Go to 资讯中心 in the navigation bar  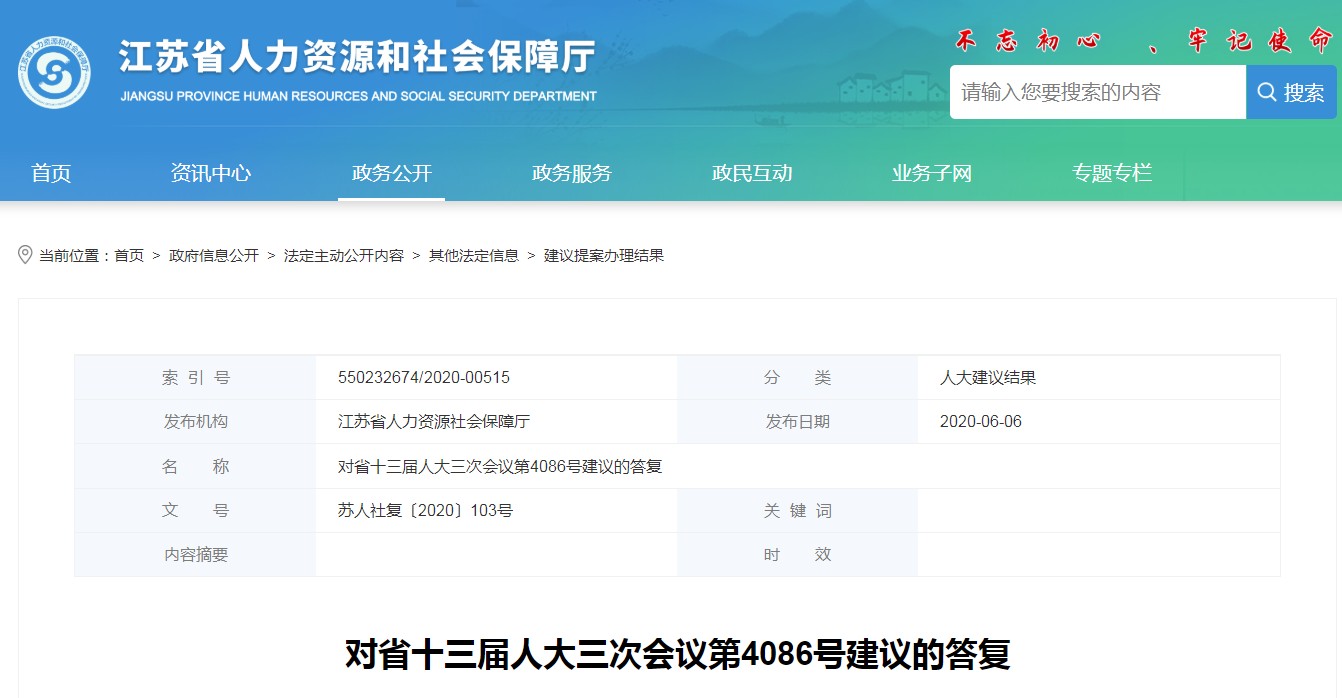[x=211, y=173]
